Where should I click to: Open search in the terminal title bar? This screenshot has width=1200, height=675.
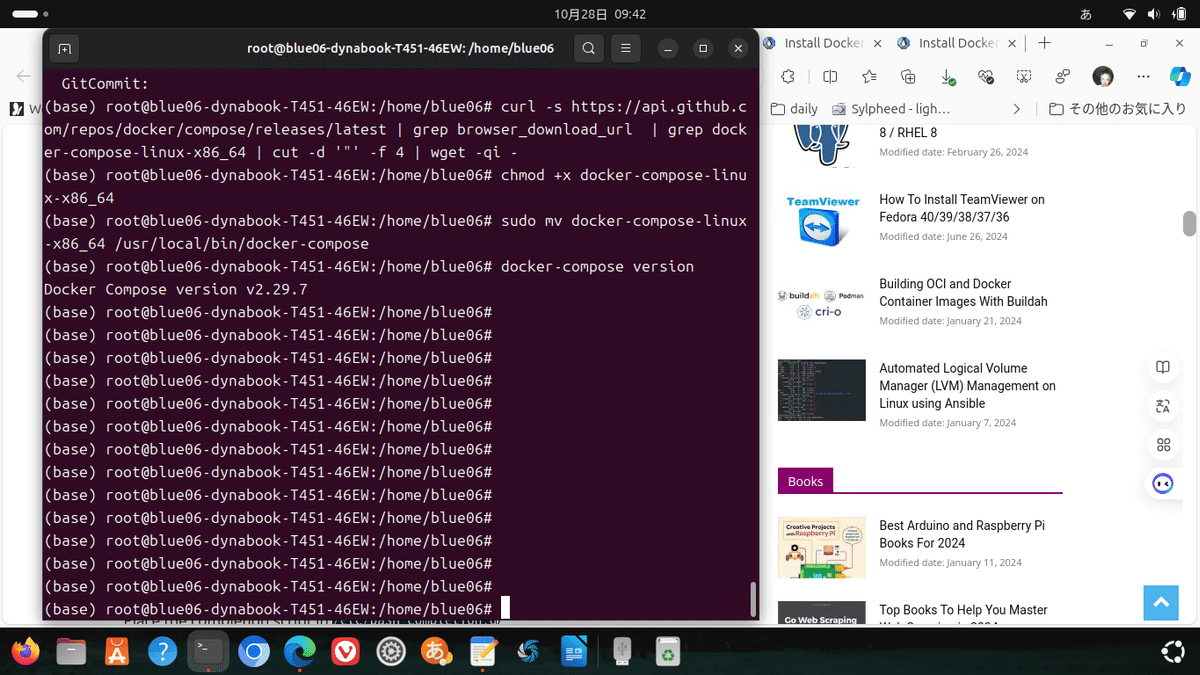pyautogui.click(x=588, y=47)
